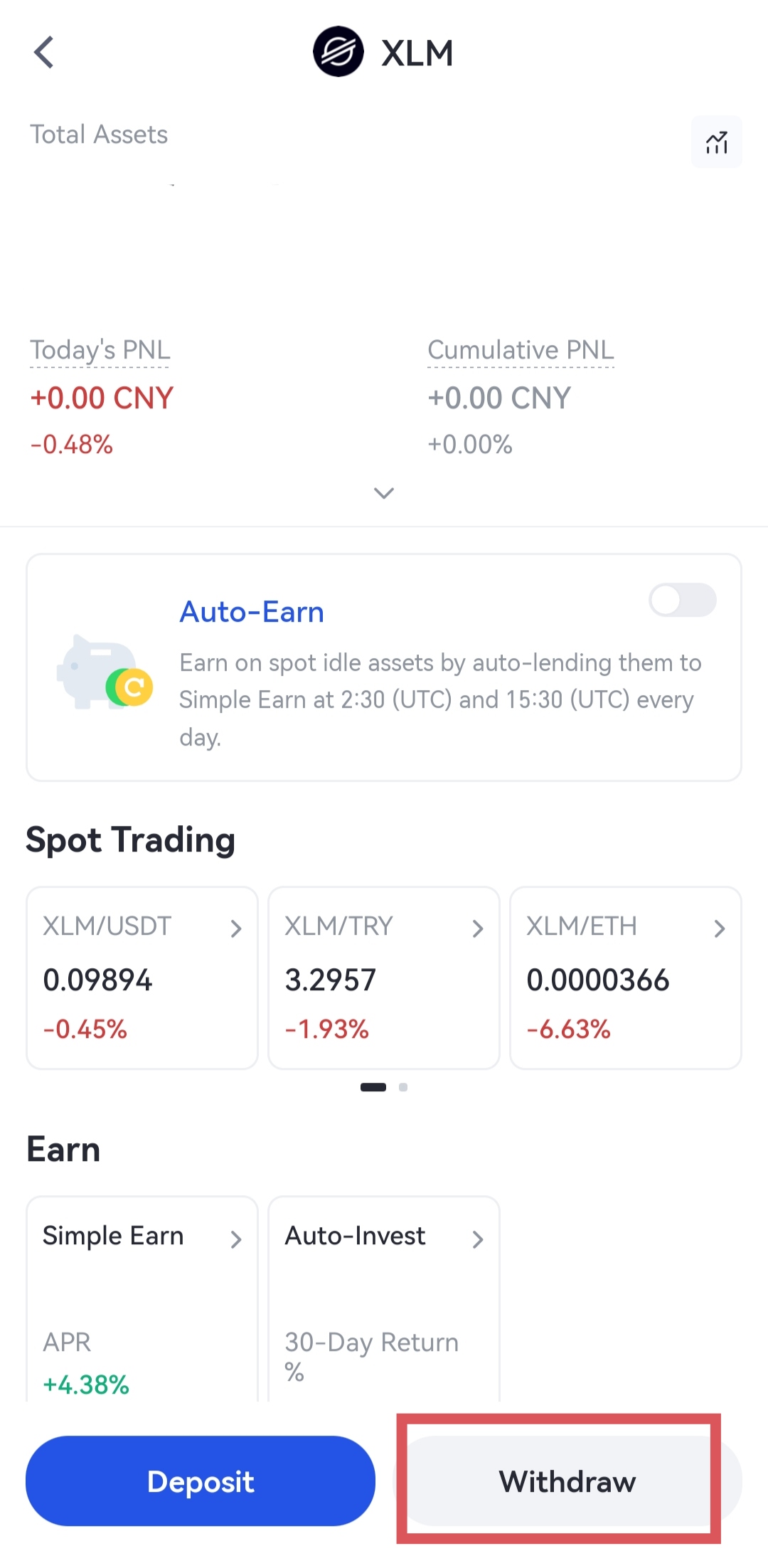
Task: Tap the XLM Stellar coin logo
Action: click(x=338, y=52)
